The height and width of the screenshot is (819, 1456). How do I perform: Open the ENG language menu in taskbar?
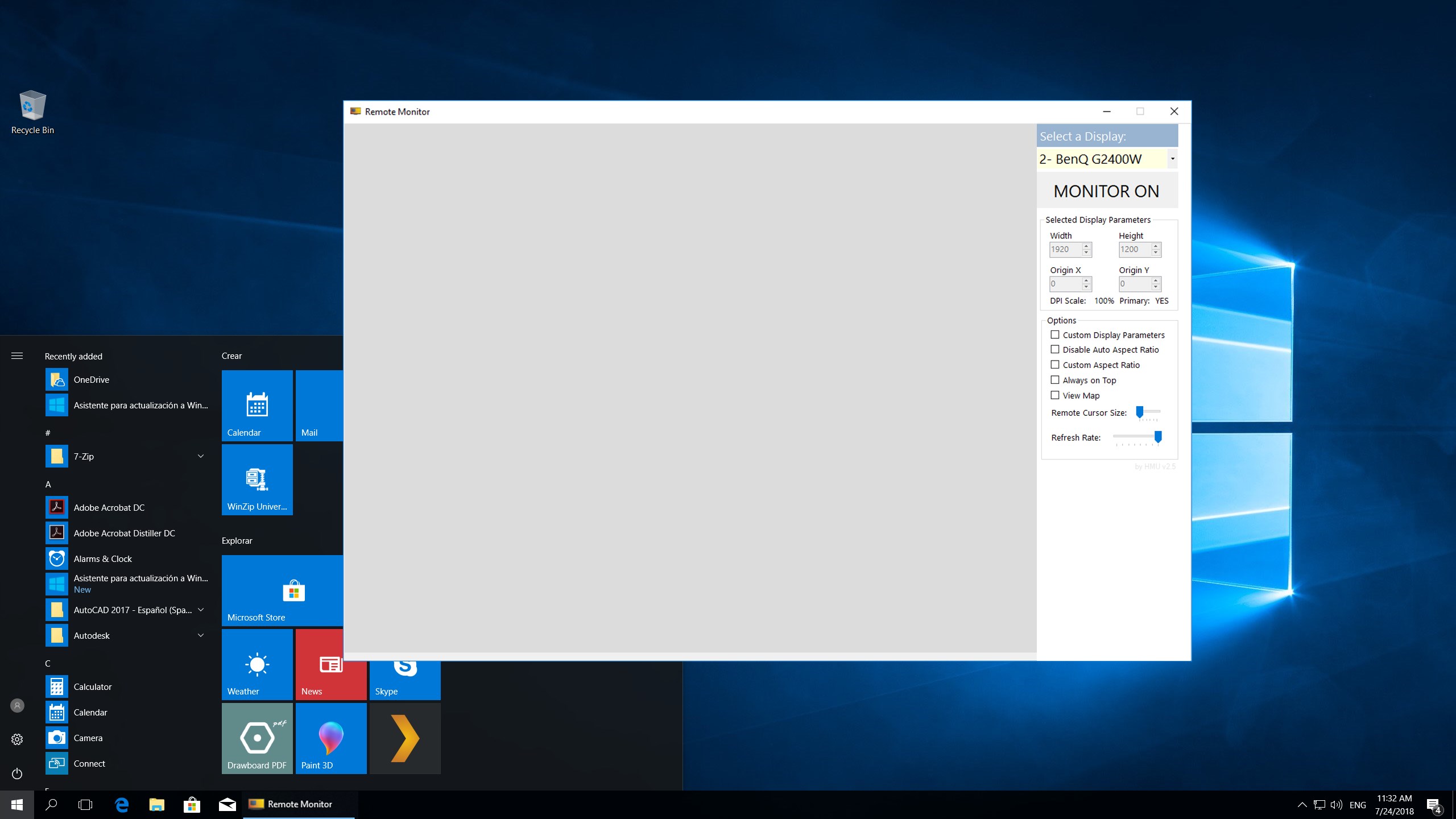click(1358, 804)
